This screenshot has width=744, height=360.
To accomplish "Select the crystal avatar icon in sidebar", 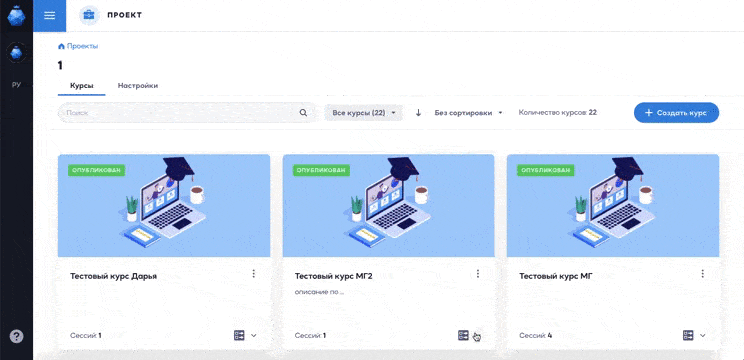I will (16, 52).
